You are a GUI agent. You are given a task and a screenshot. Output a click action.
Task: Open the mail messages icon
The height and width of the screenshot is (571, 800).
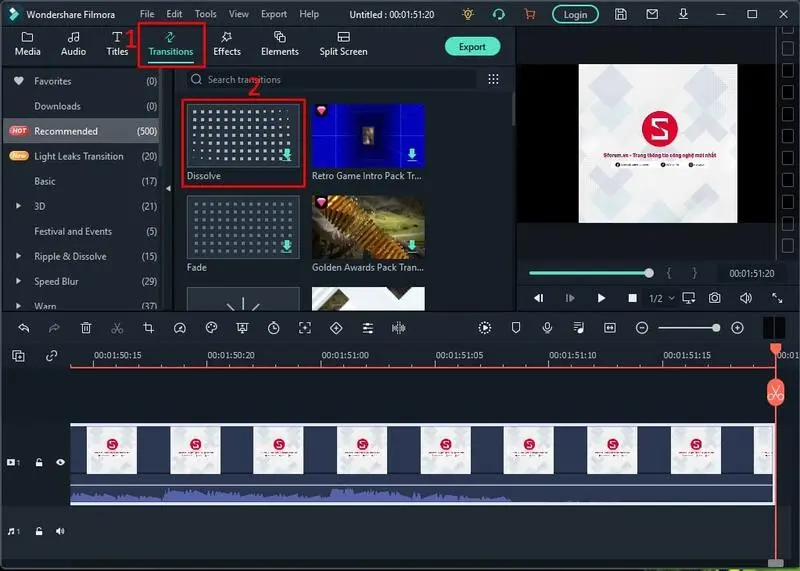point(652,14)
